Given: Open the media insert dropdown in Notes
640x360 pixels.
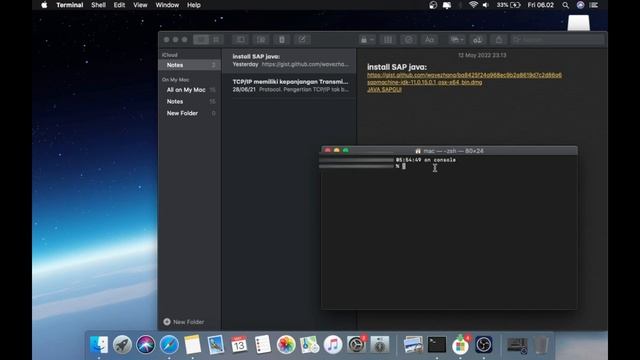Looking at the screenshot, I should click(x=456, y=40).
